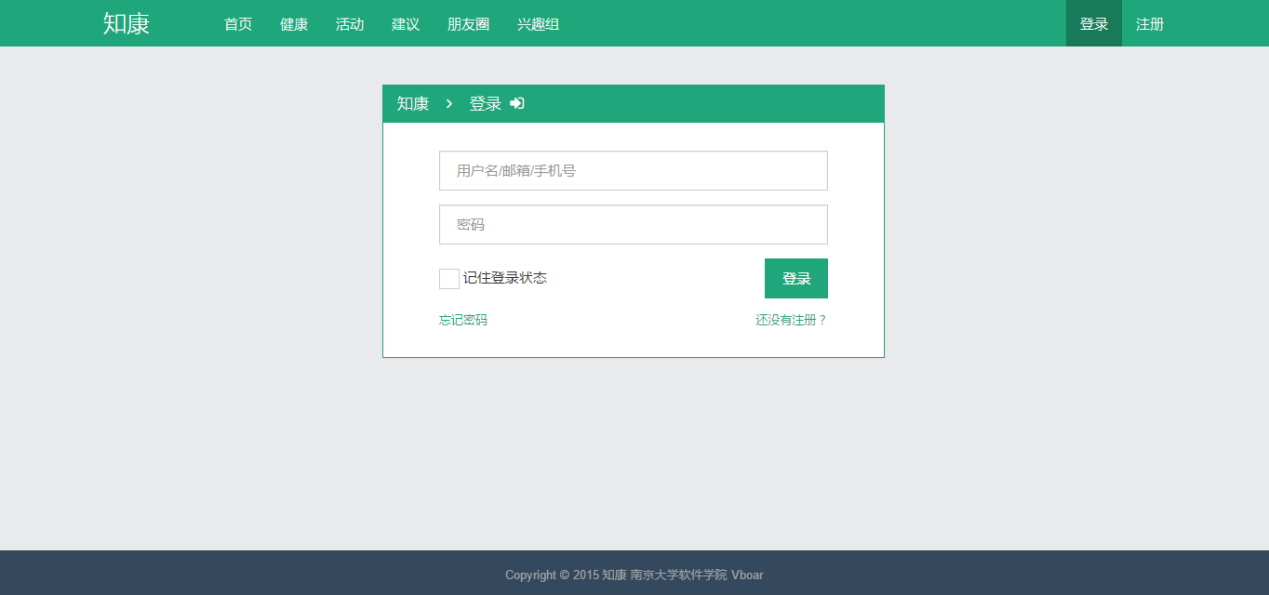
Task: Open the 建议 nav item
Action: tap(405, 24)
